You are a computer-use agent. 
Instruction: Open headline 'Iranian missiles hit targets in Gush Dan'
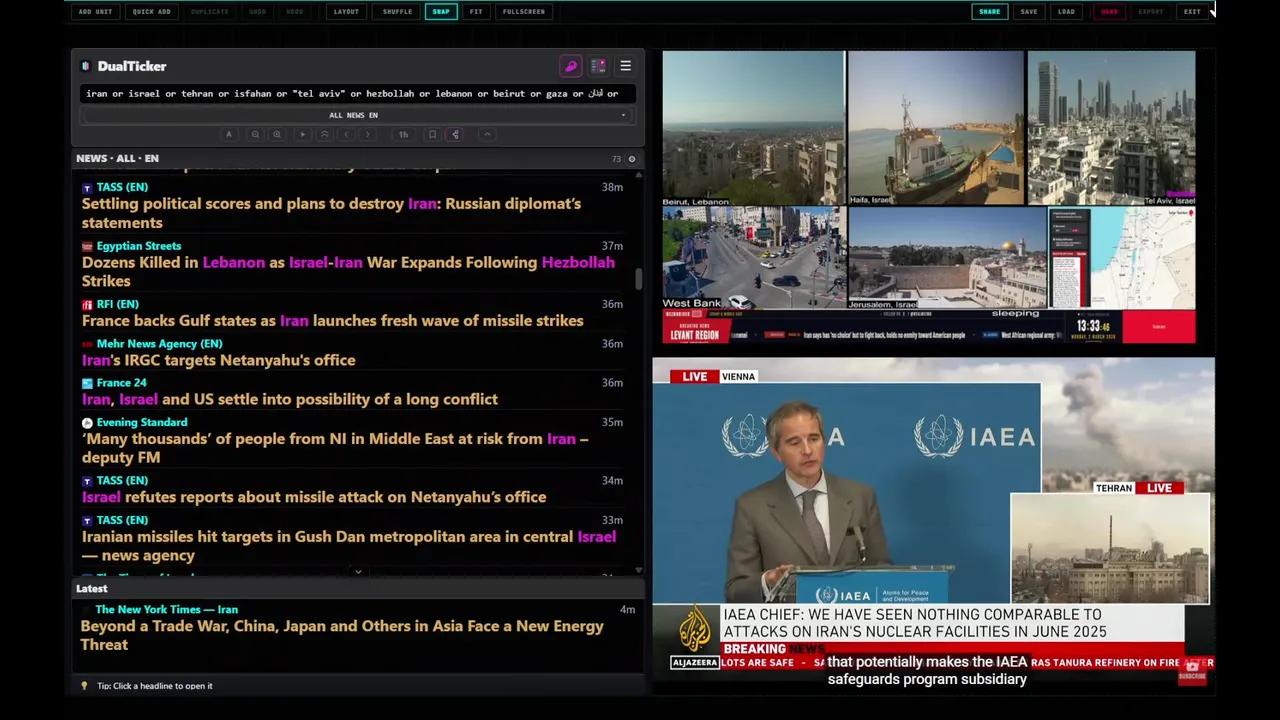click(349, 546)
